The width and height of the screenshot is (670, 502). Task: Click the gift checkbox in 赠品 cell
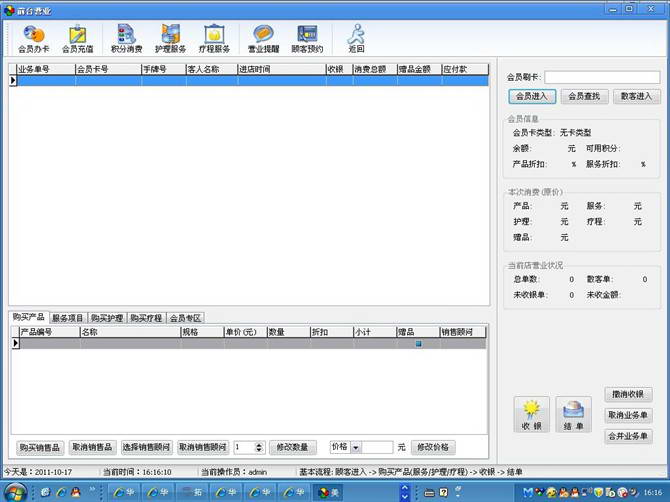(419, 343)
